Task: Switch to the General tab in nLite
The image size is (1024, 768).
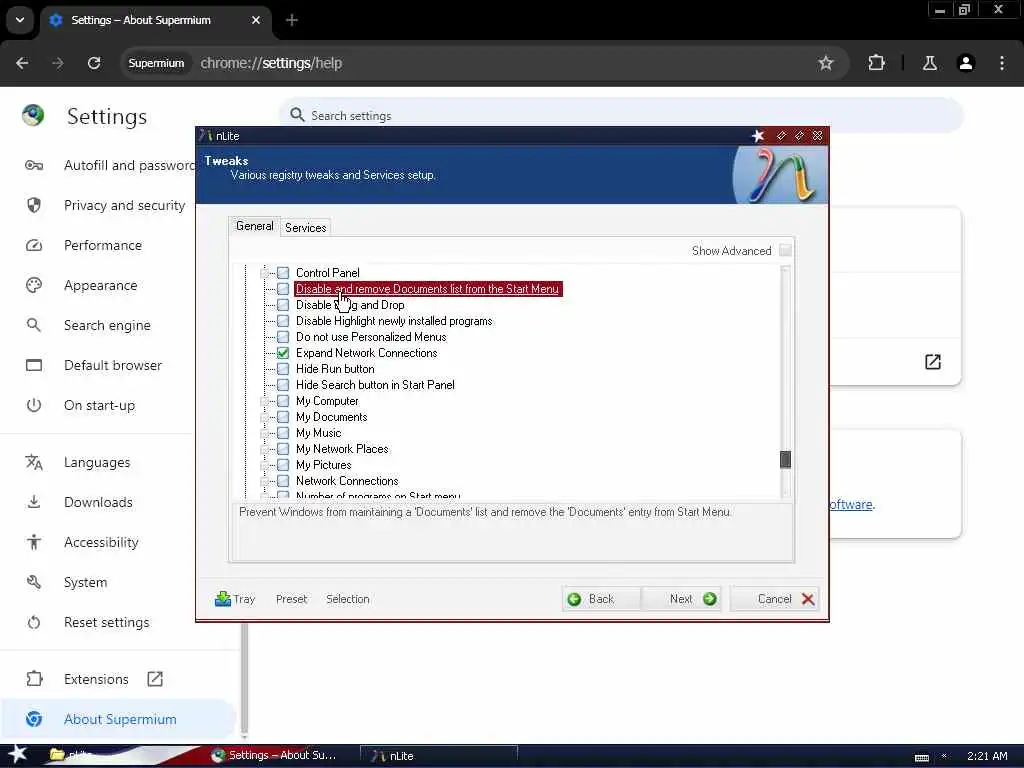Action: (x=255, y=226)
